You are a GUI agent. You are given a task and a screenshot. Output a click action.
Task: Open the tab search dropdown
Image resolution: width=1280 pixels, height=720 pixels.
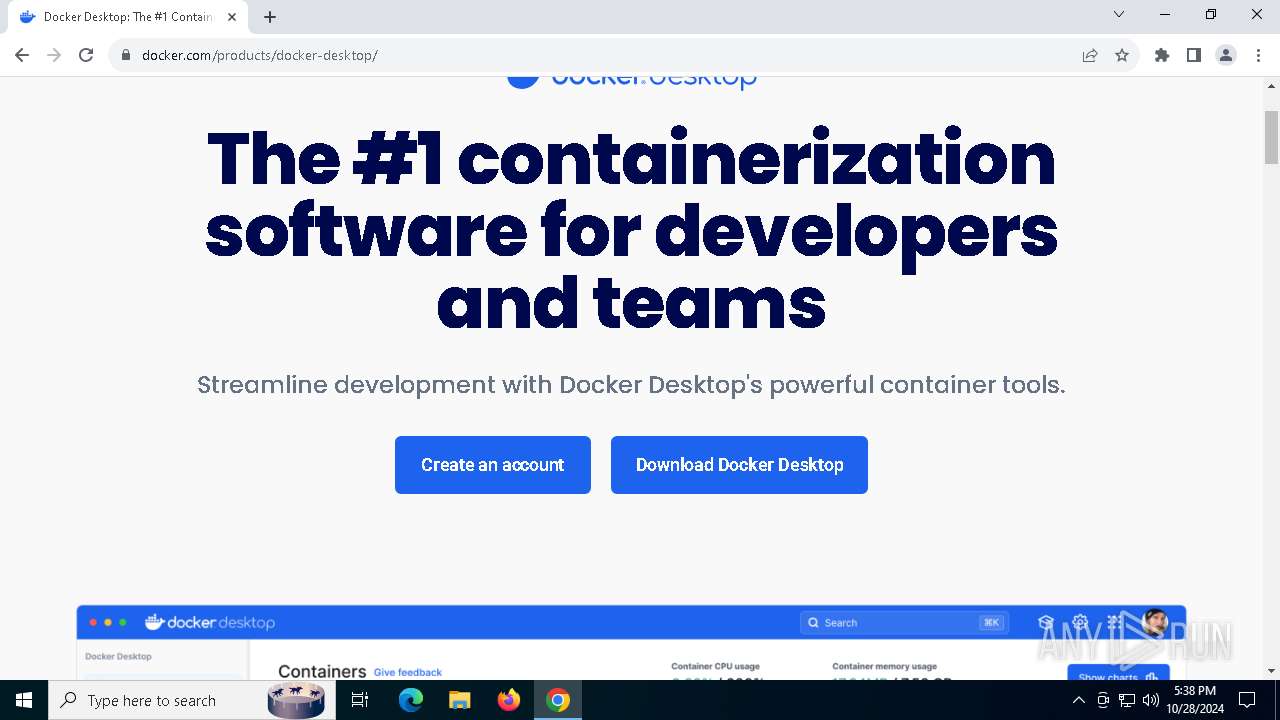pyautogui.click(x=1119, y=15)
